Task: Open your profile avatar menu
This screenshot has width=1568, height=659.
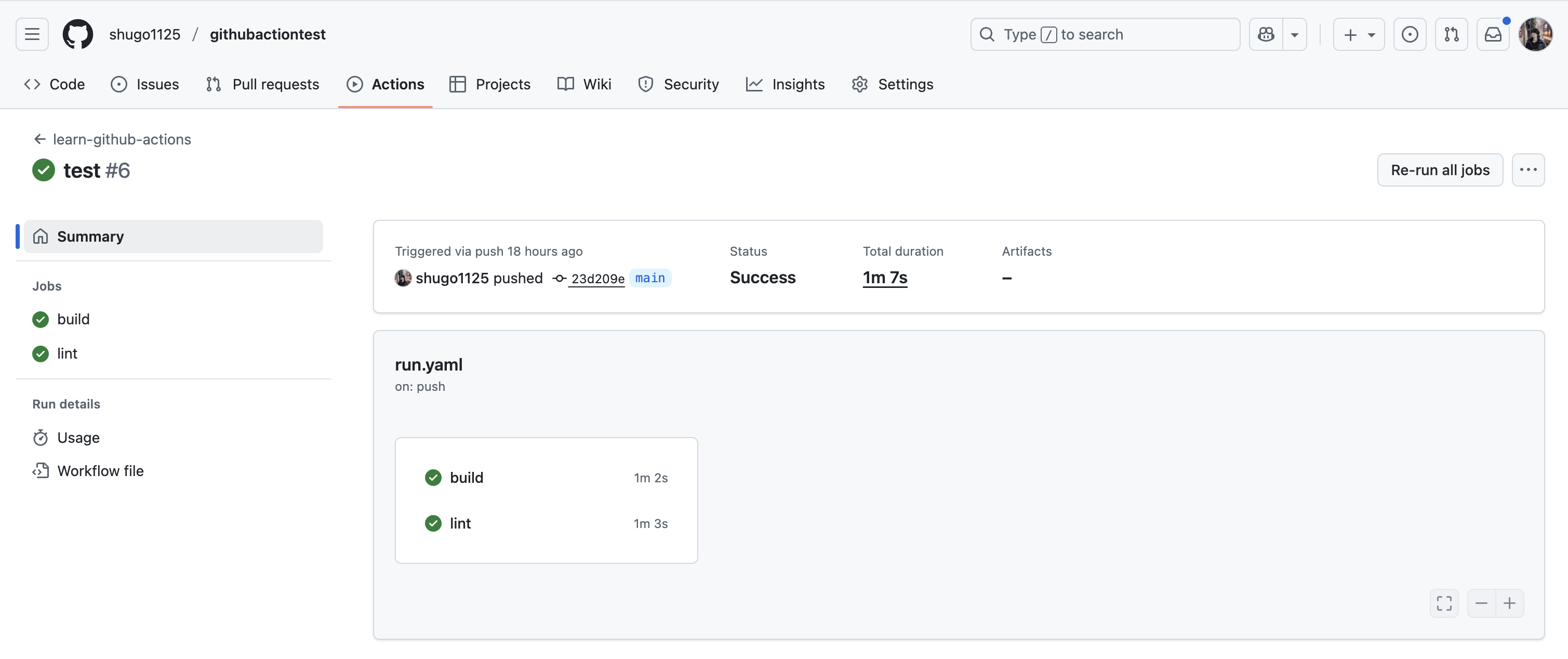Action: click(1536, 34)
